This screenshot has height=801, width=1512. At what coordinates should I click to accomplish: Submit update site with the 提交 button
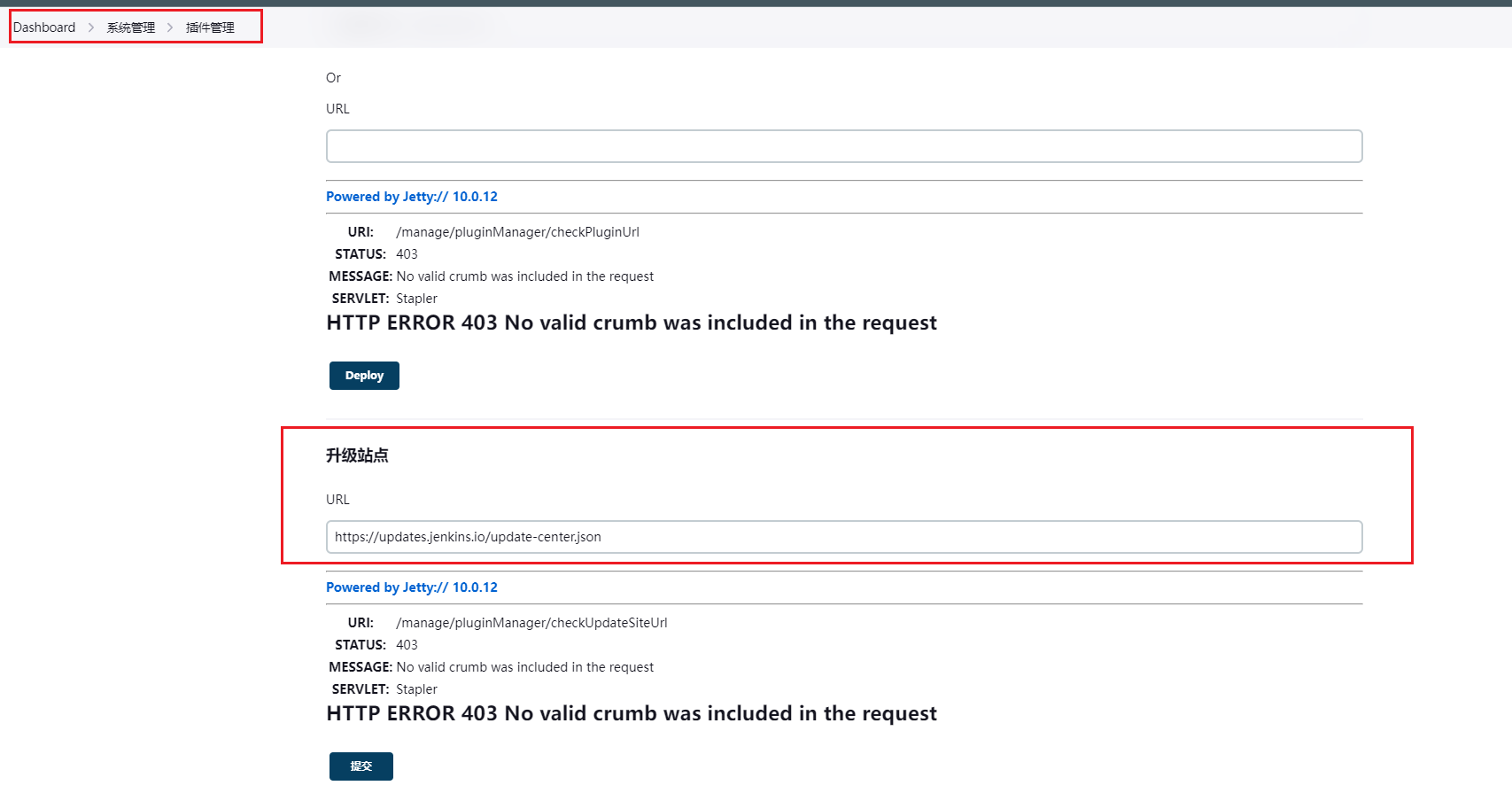(x=361, y=766)
